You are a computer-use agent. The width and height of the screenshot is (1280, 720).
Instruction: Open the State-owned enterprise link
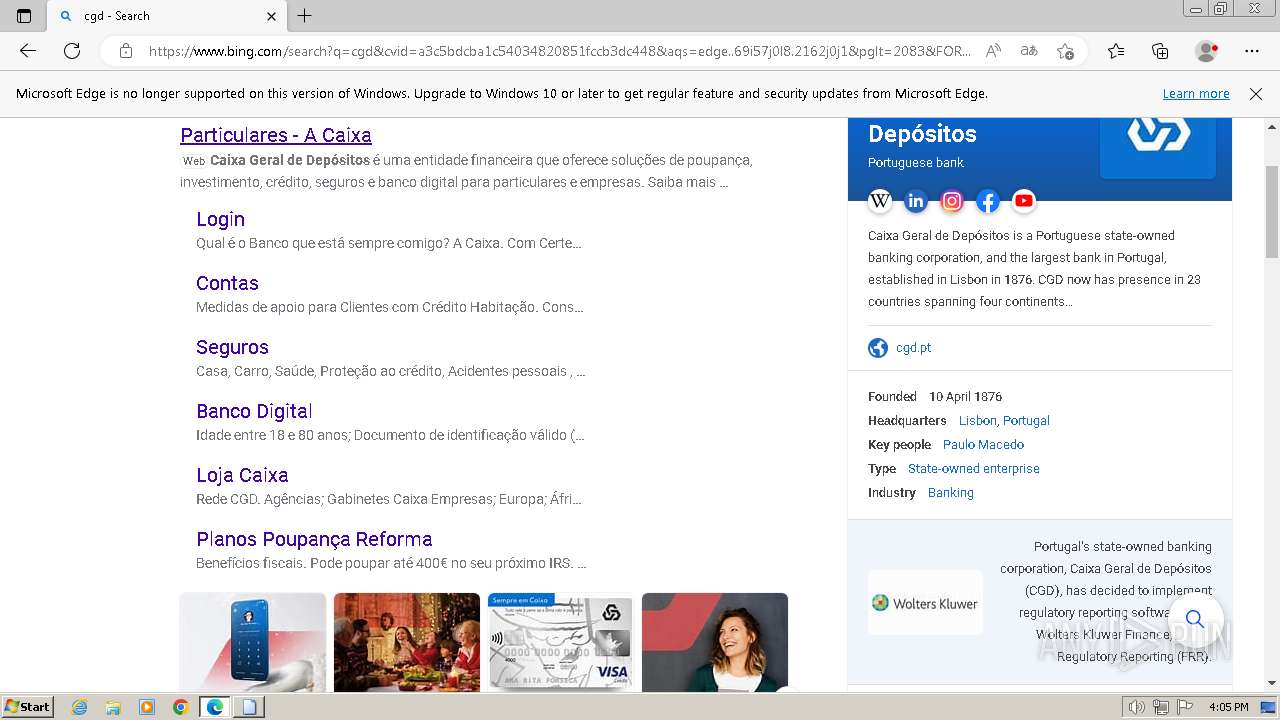[974, 469]
